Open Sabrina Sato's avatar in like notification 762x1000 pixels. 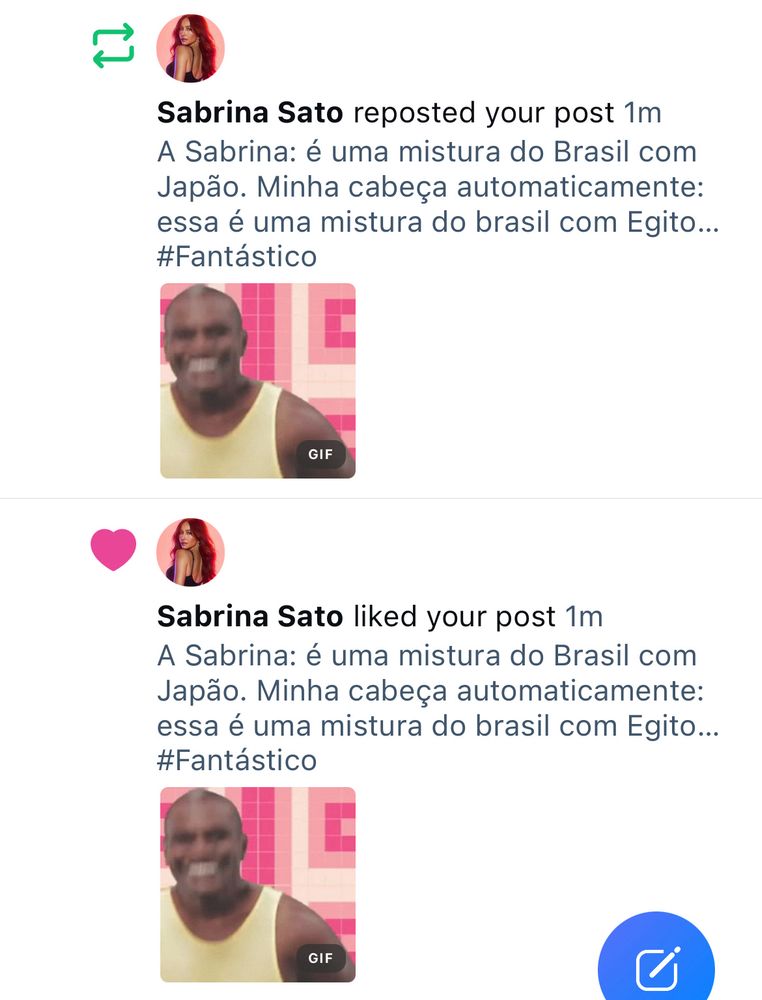(191, 552)
